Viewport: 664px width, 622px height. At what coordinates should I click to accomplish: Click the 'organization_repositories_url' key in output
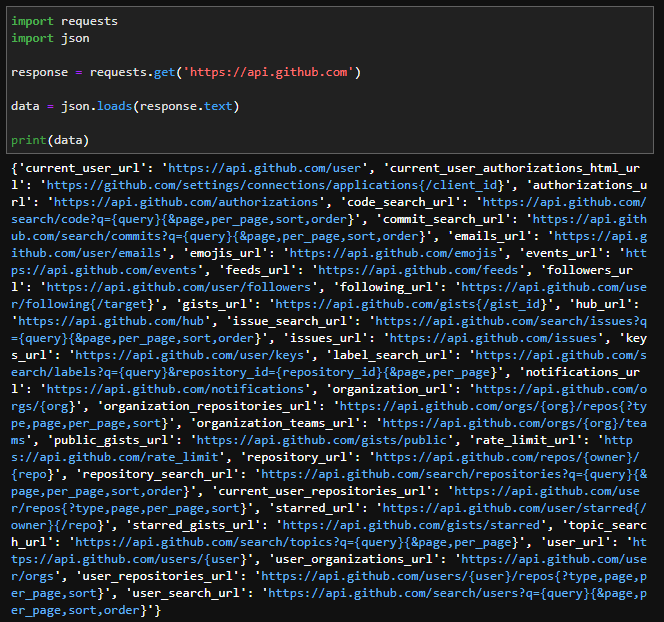pos(208,406)
